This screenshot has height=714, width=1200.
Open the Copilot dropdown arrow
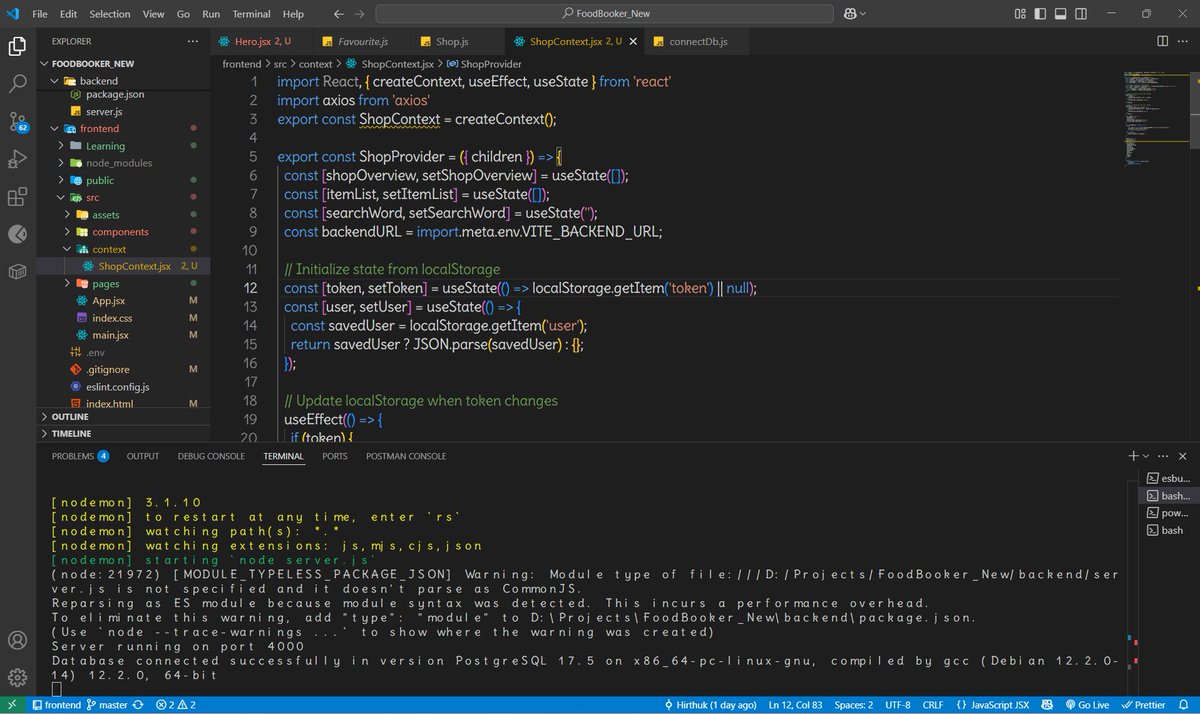click(863, 14)
